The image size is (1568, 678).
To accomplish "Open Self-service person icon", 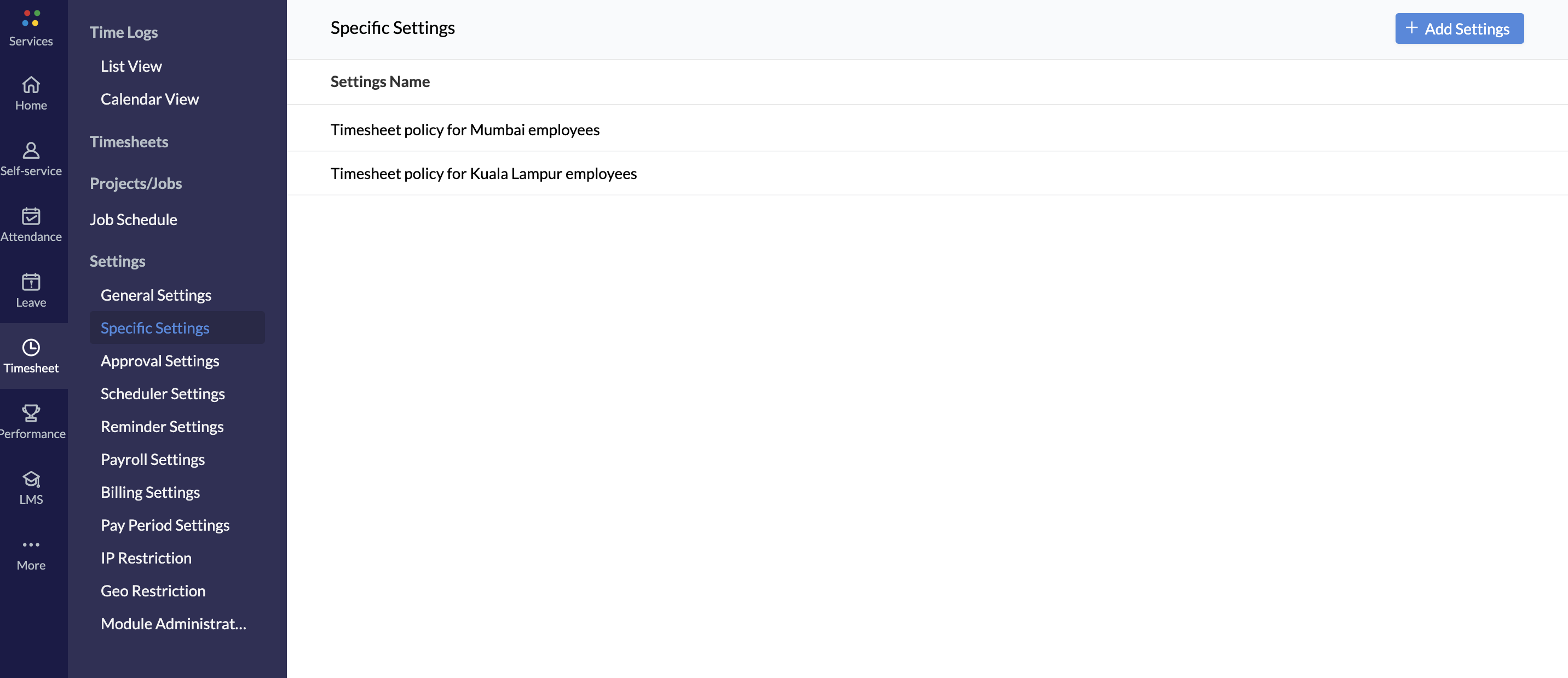I will [x=31, y=150].
